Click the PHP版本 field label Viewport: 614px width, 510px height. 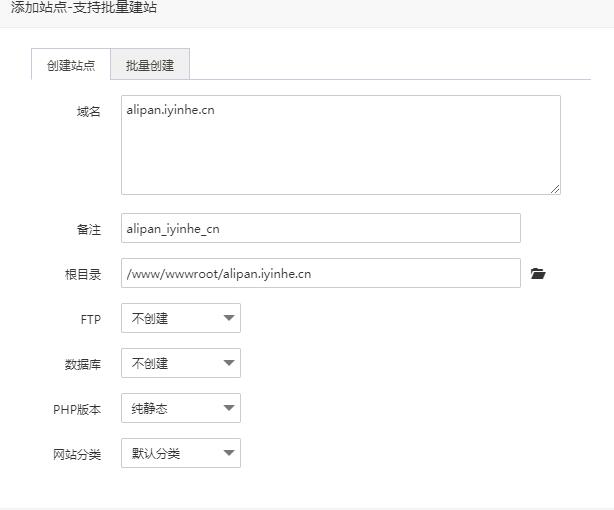(77, 409)
